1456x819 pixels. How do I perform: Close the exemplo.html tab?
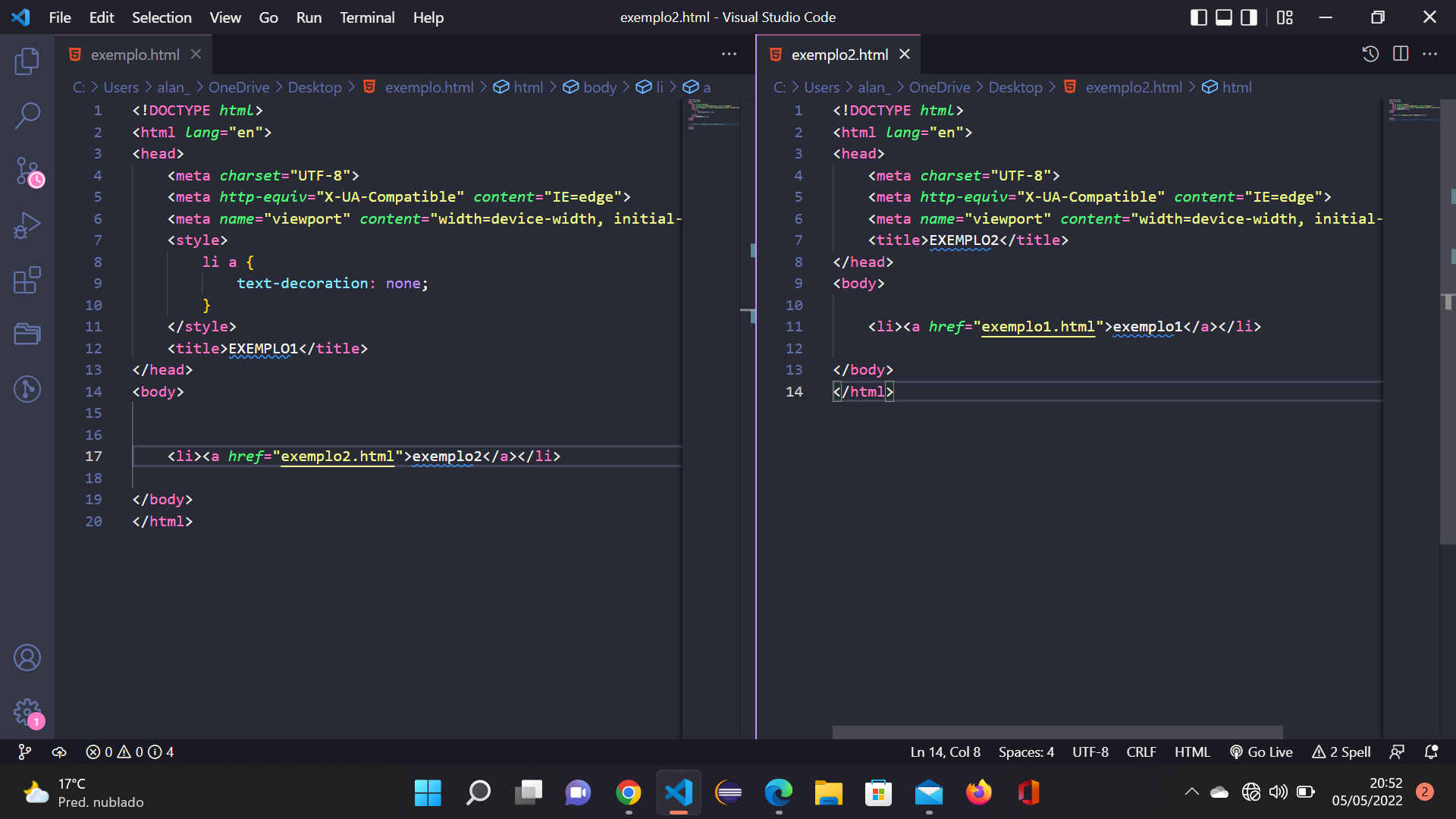(x=196, y=54)
